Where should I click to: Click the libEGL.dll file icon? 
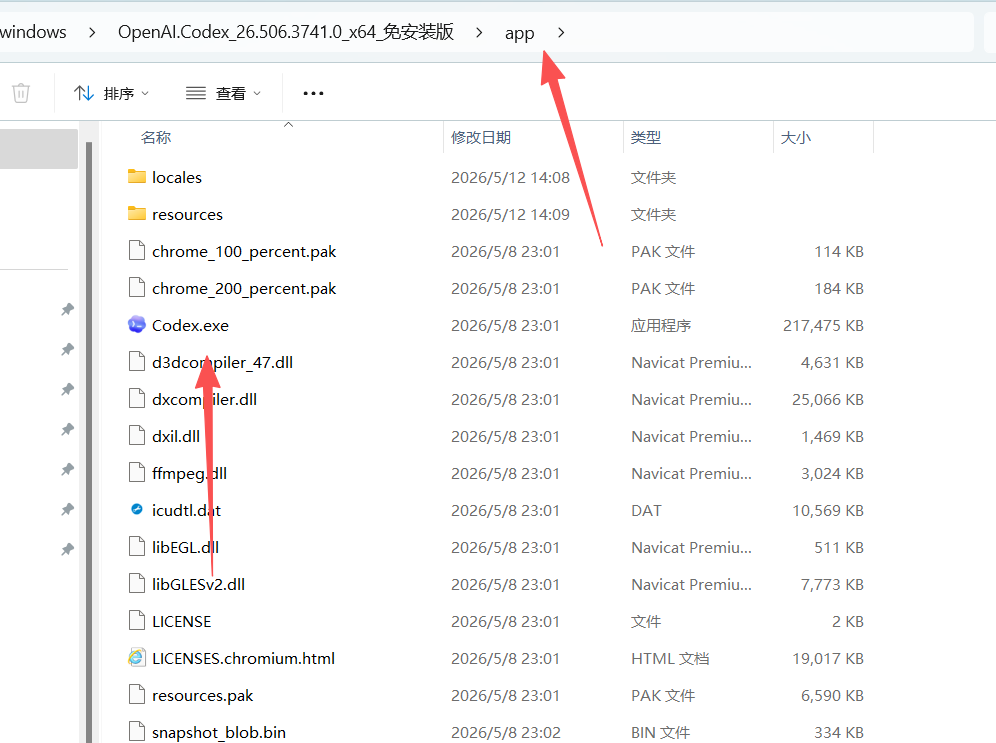(137, 547)
